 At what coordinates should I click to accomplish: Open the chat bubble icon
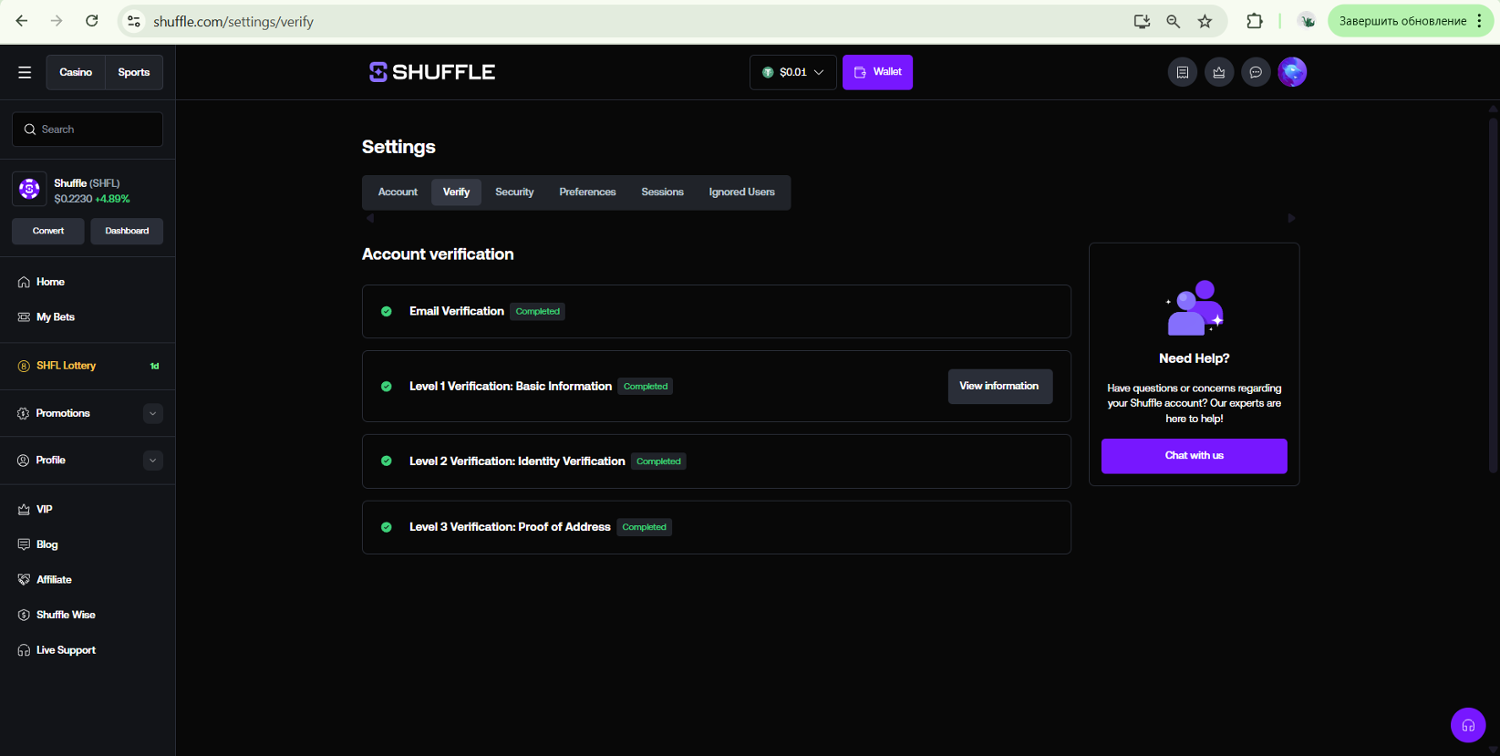[1256, 72]
